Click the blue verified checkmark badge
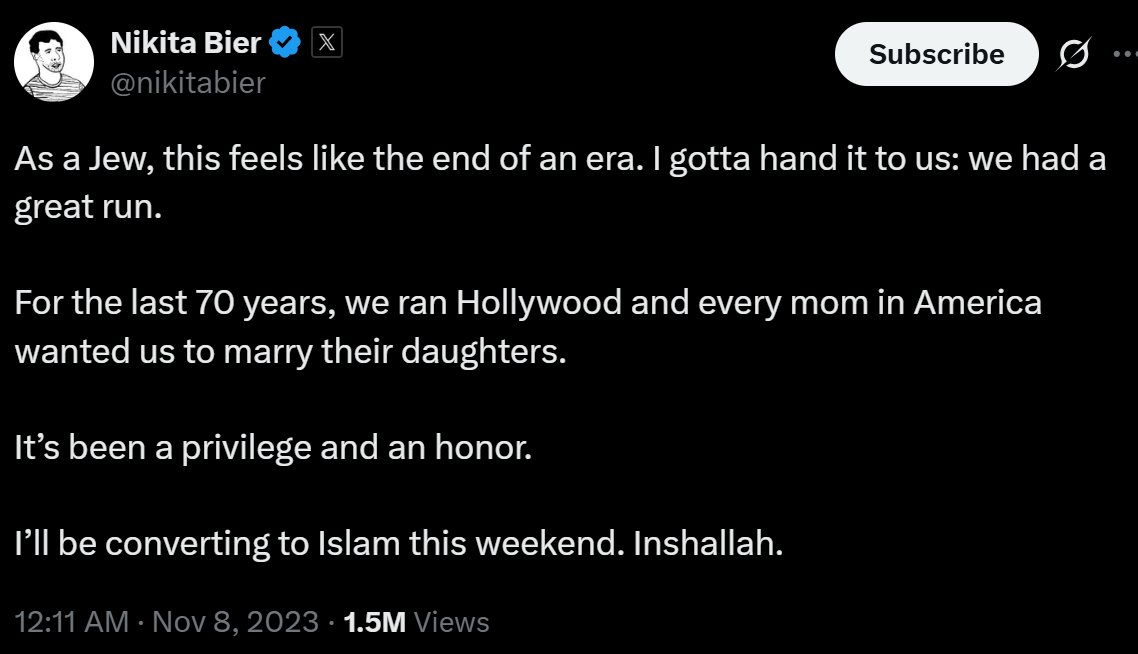1138x654 pixels. point(285,43)
